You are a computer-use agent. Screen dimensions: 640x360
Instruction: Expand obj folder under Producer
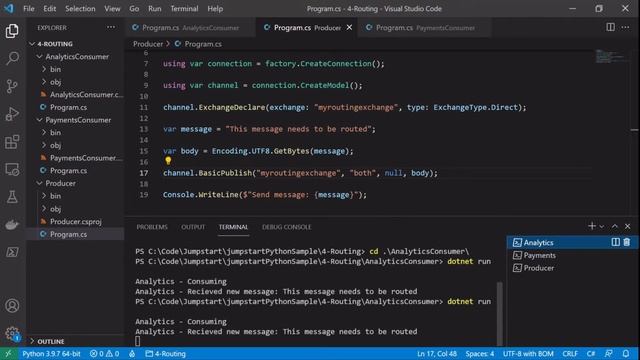pos(76,209)
